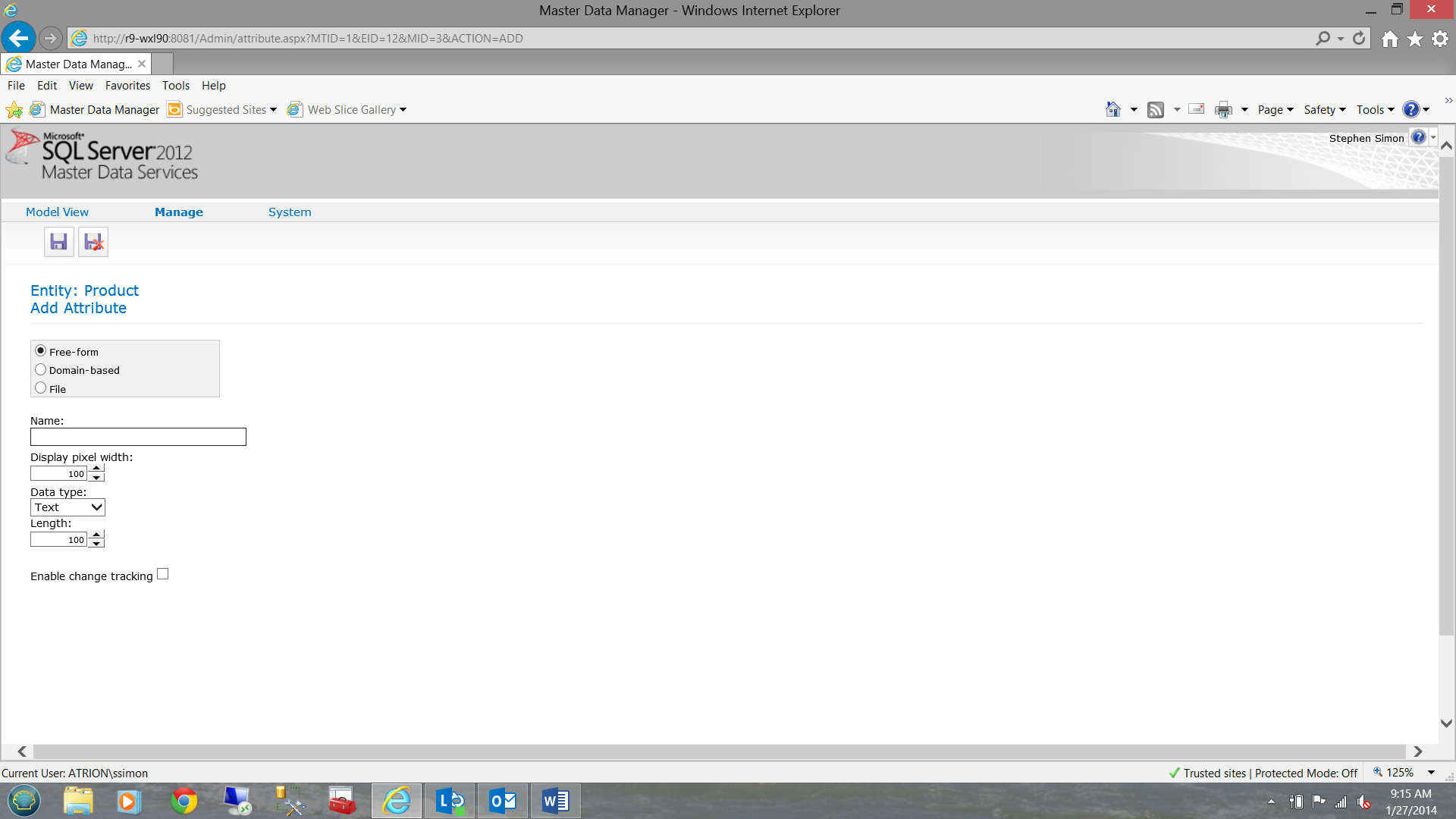Screen dimensions: 1456x819
Task: Click the Save and close icon
Action: [93, 242]
